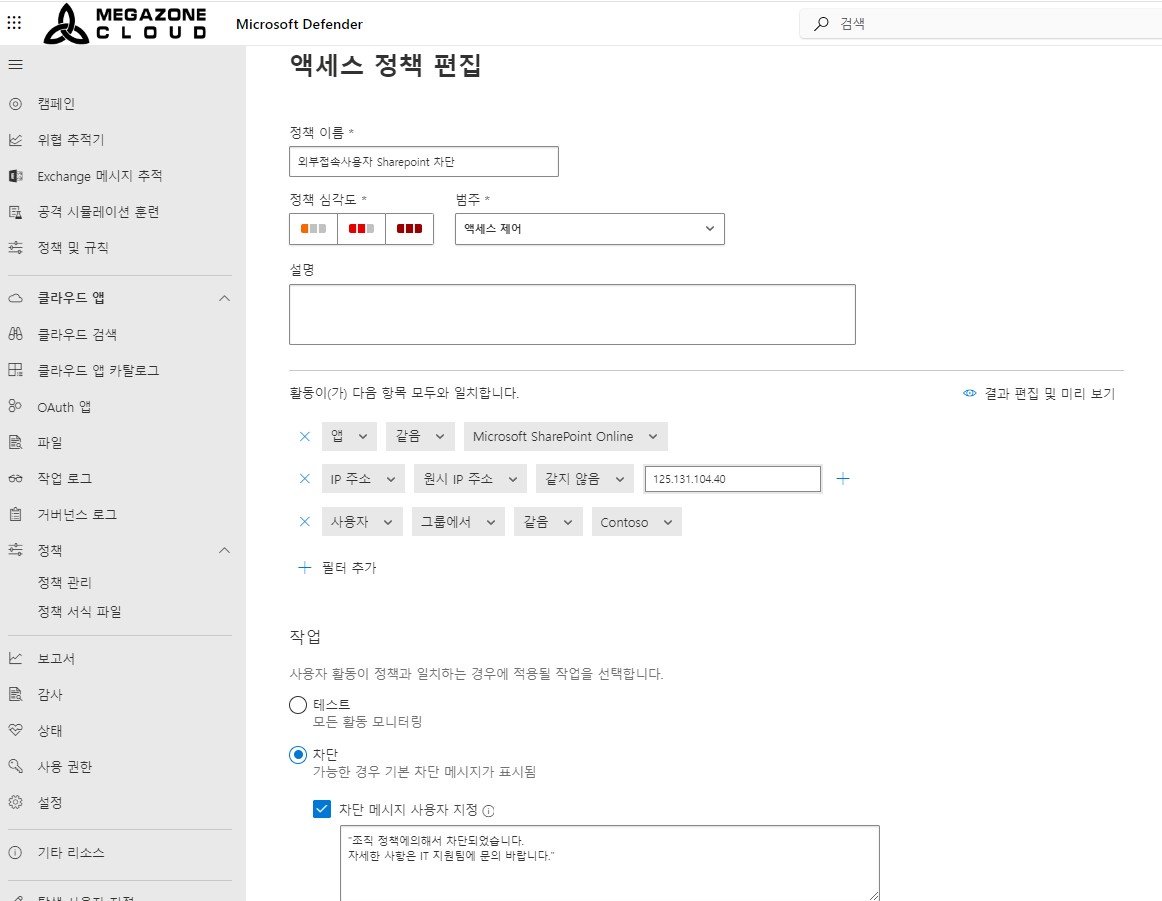Click the eye icon beside 결과 편집
1162x901 pixels.
pyautogui.click(x=969, y=393)
